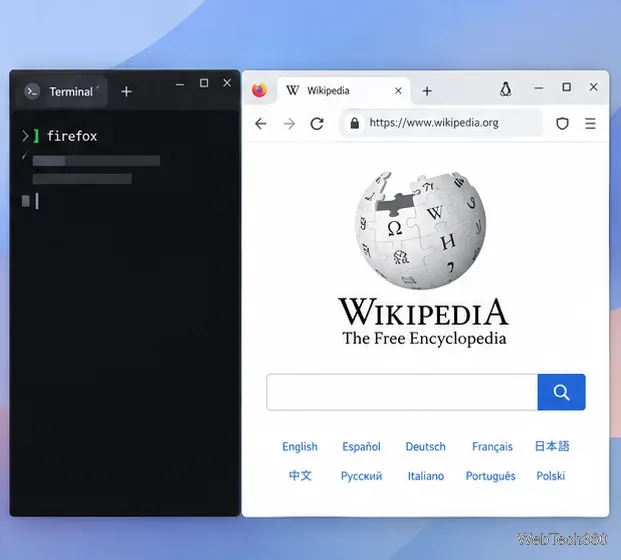Reload the Wikipedia page
621x560 pixels.
click(317, 124)
